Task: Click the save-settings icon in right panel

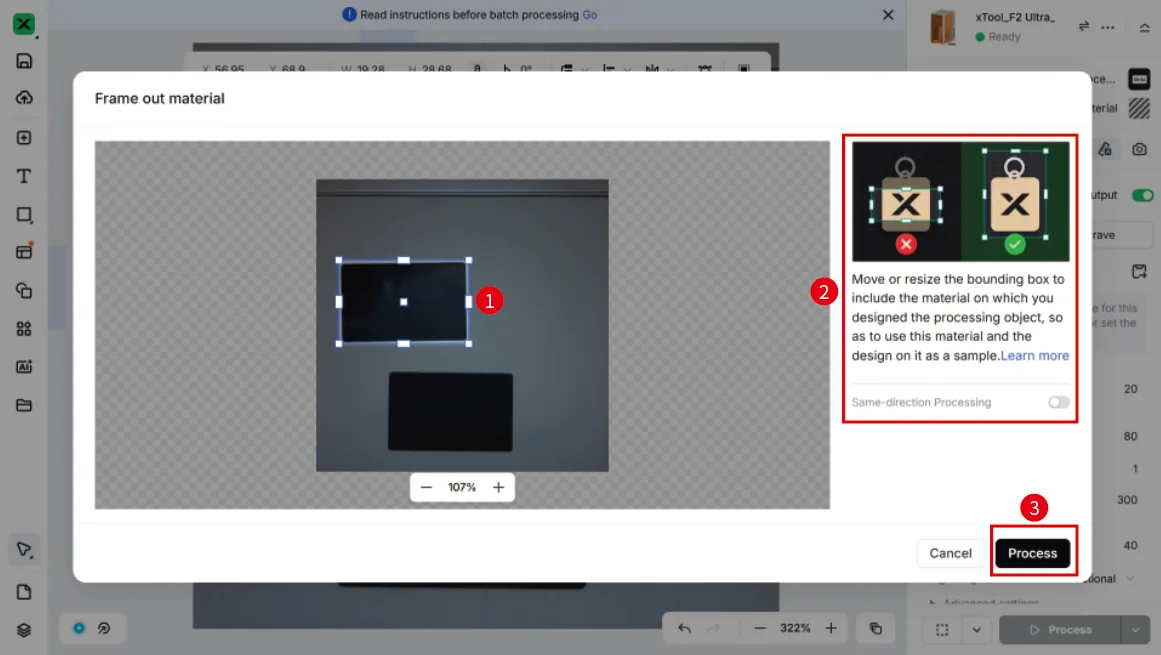Action: 1140,272
